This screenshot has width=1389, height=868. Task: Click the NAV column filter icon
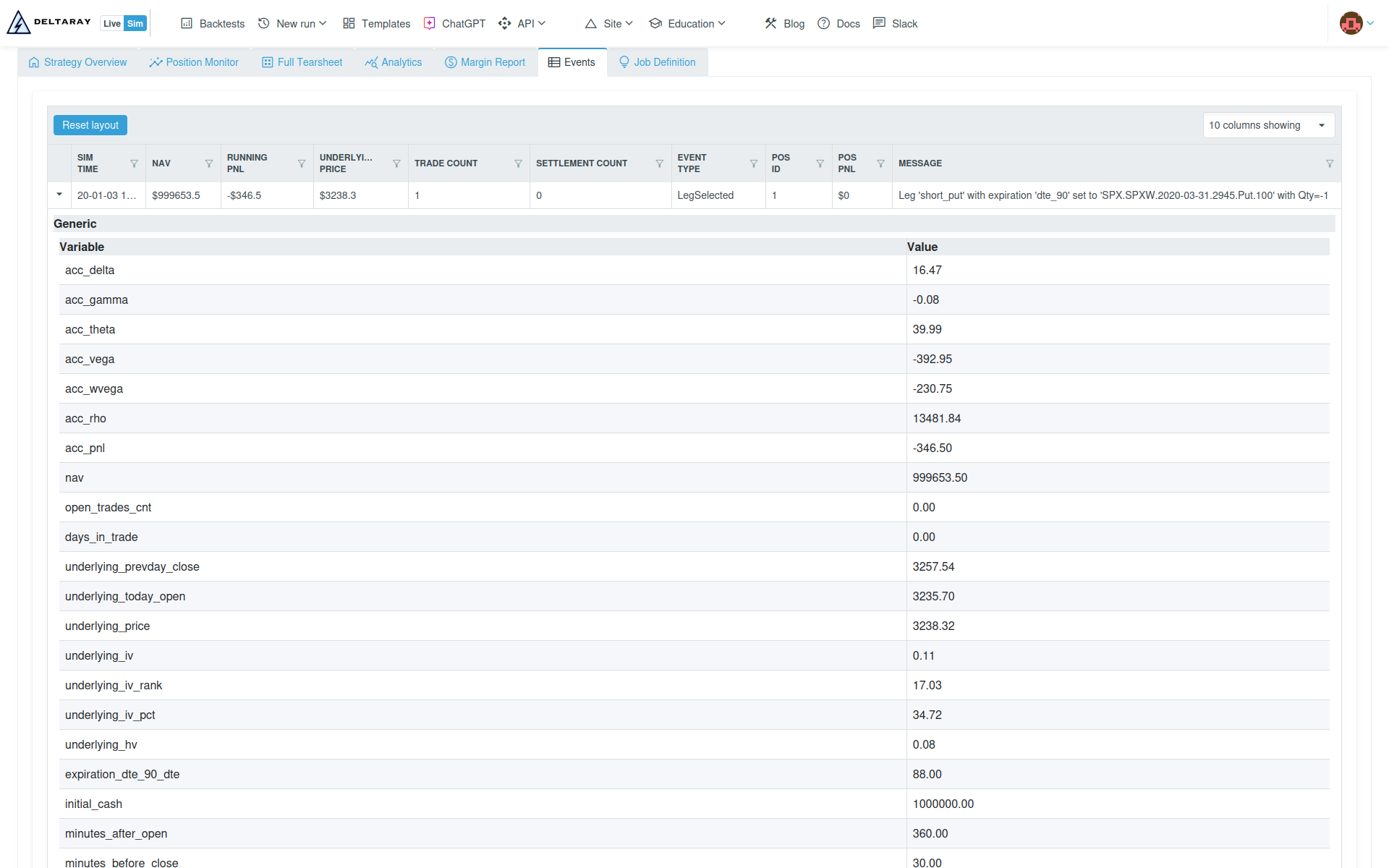[x=209, y=163]
